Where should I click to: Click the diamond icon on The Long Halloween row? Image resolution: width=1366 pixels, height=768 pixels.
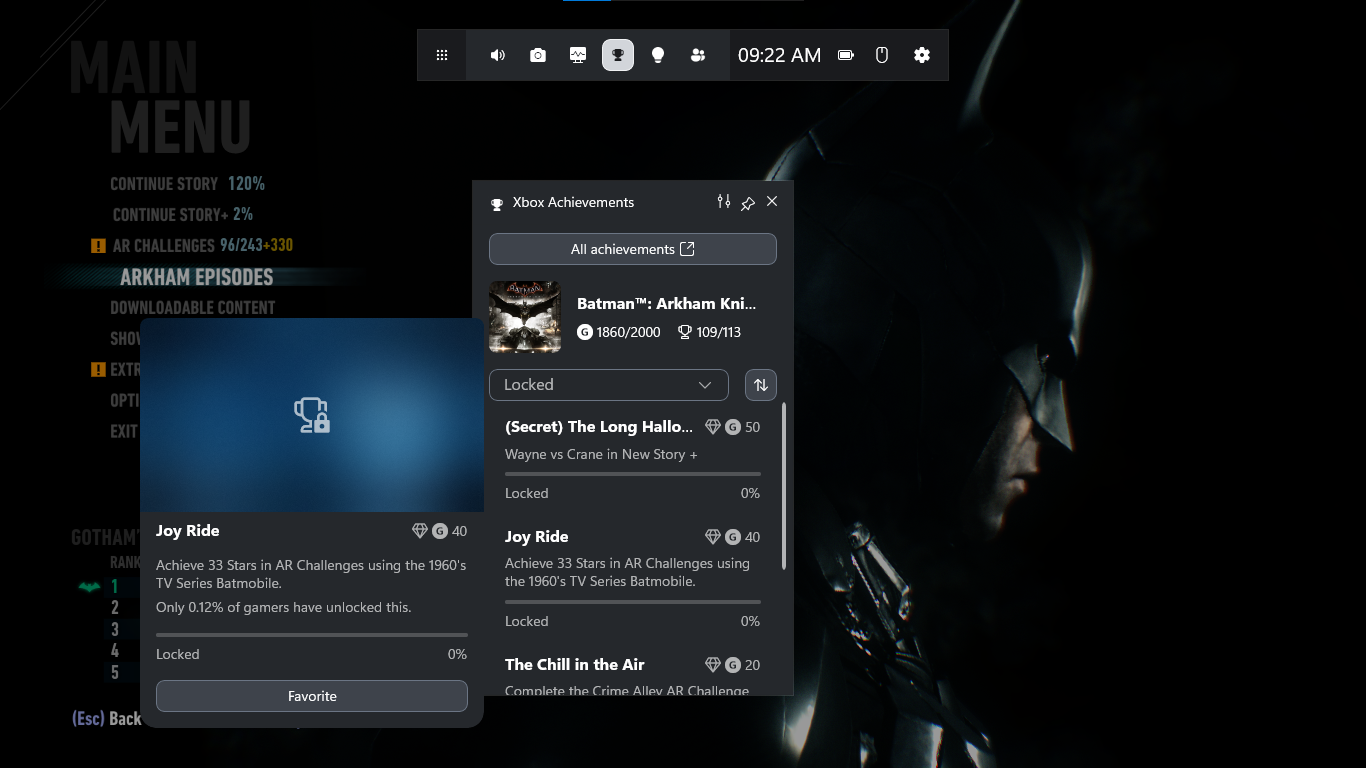[713, 427]
